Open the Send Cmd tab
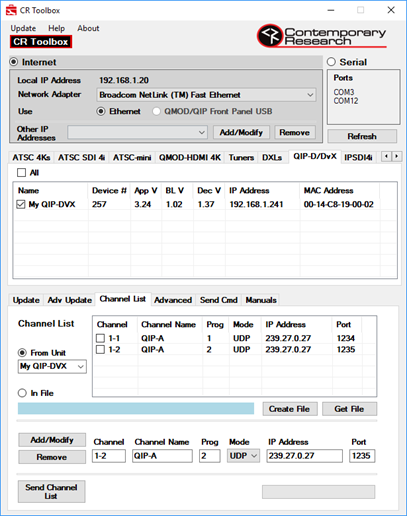The image size is (407, 516). coord(219,300)
